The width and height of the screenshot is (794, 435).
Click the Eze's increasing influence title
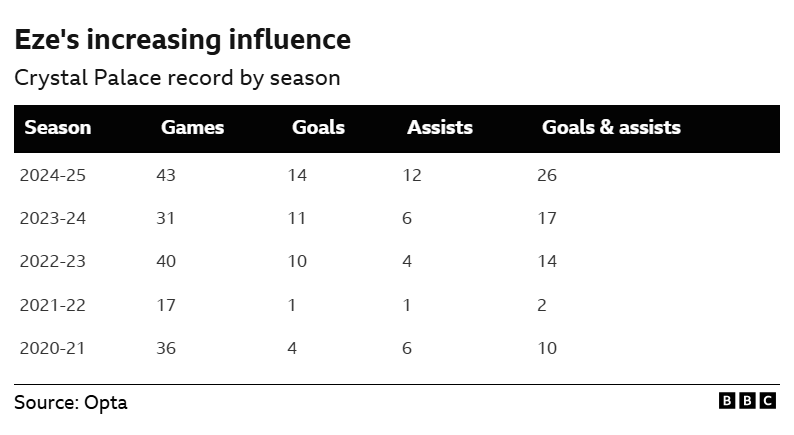(x=182, y=39)
